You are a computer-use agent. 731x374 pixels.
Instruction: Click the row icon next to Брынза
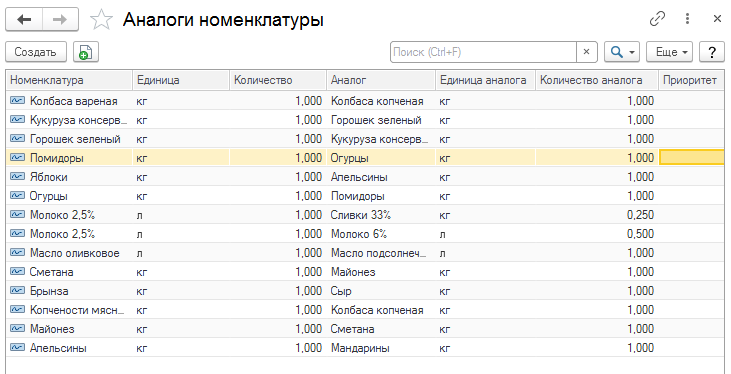tap(17, 291)
